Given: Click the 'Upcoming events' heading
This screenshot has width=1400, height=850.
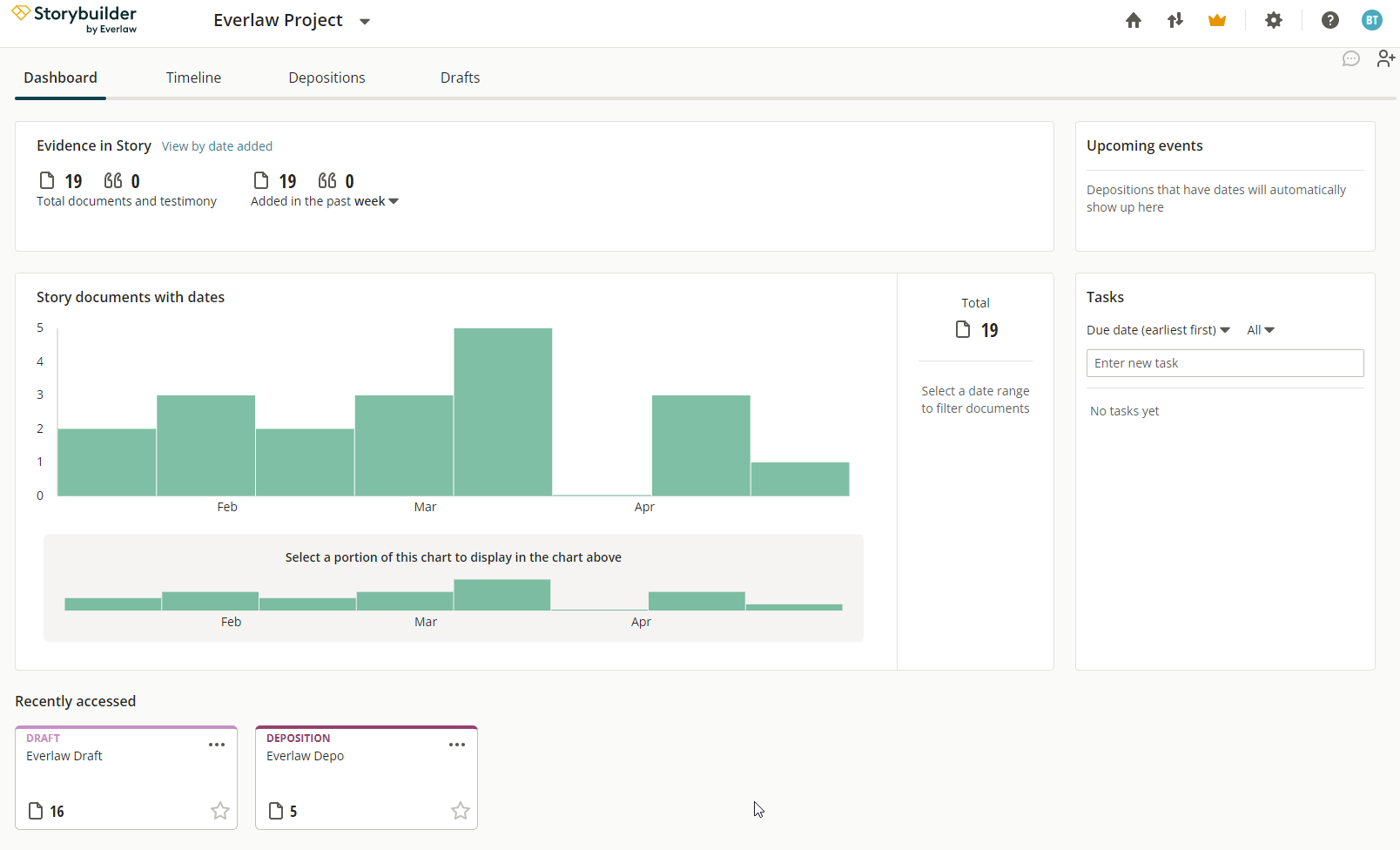Looking at the screenshot, I should coord(1144,145).
